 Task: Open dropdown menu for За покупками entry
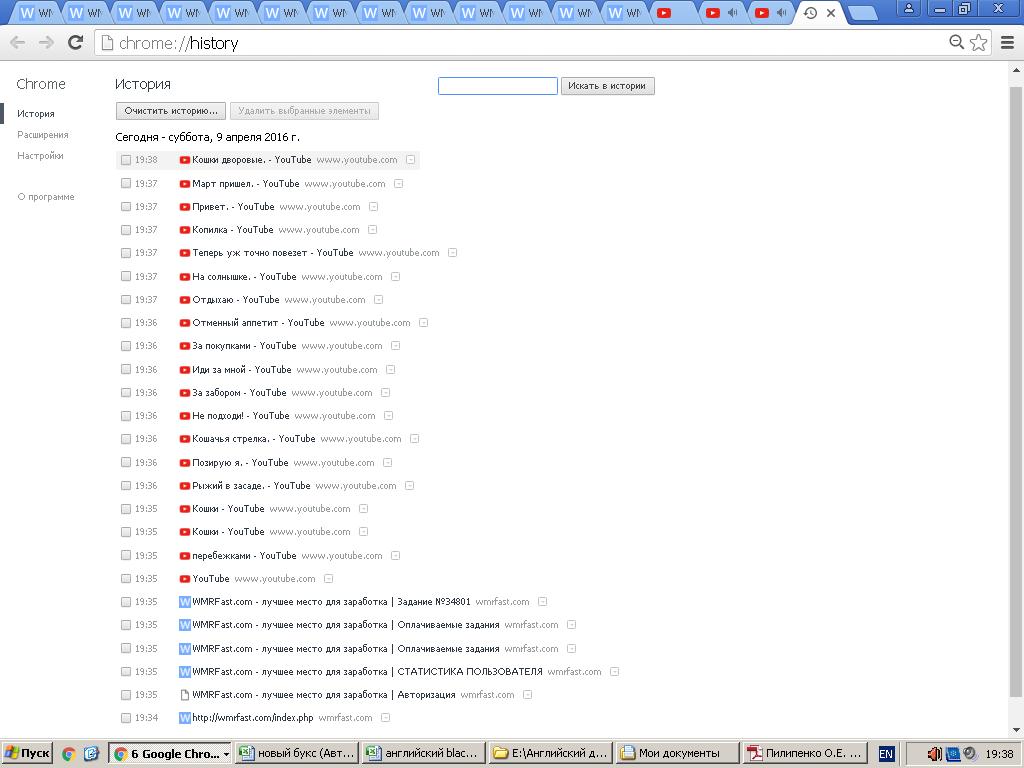pos(395,346)
